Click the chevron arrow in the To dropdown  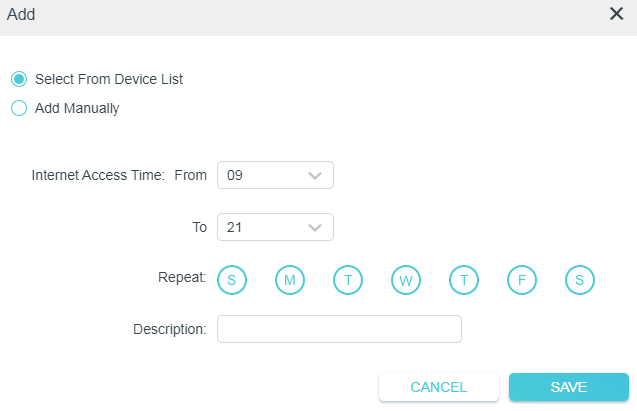tap(316, 228)
